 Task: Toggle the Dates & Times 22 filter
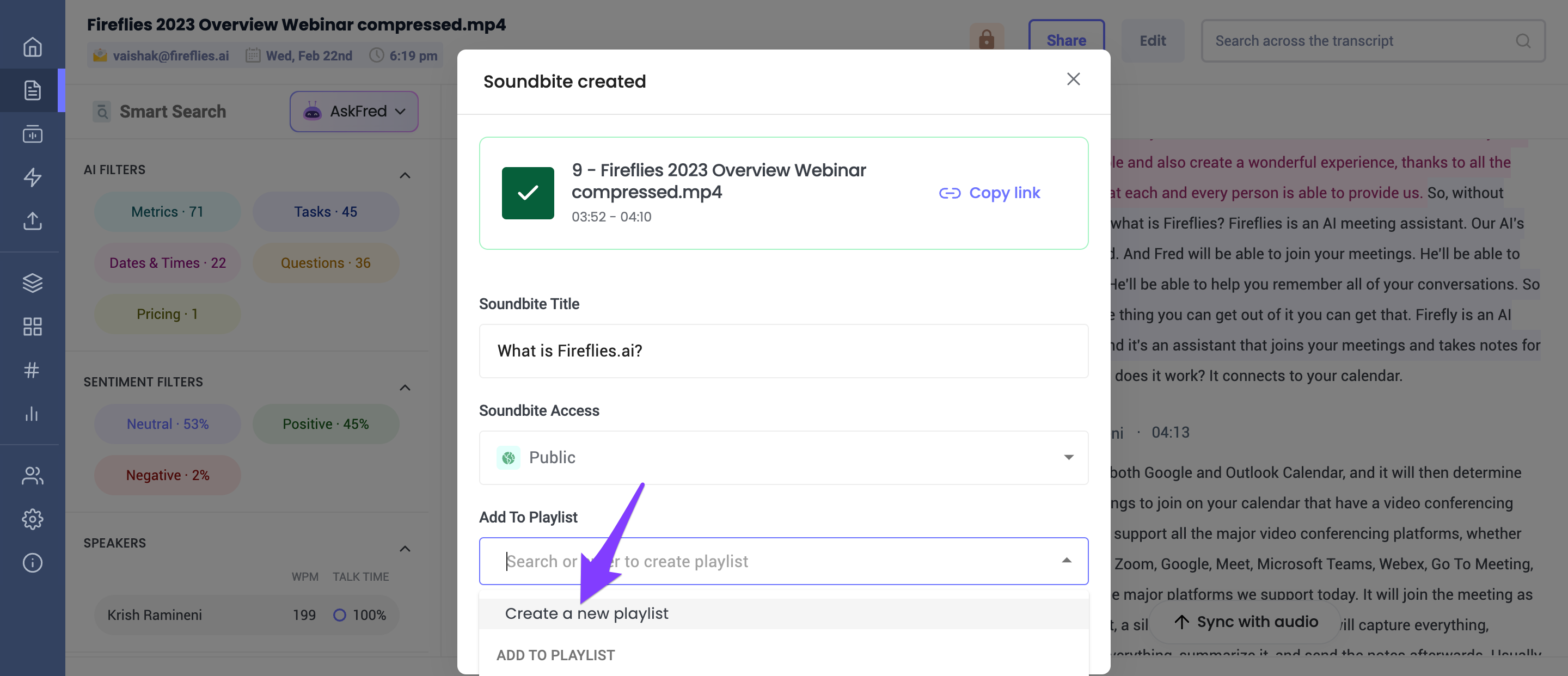(167, 263)
